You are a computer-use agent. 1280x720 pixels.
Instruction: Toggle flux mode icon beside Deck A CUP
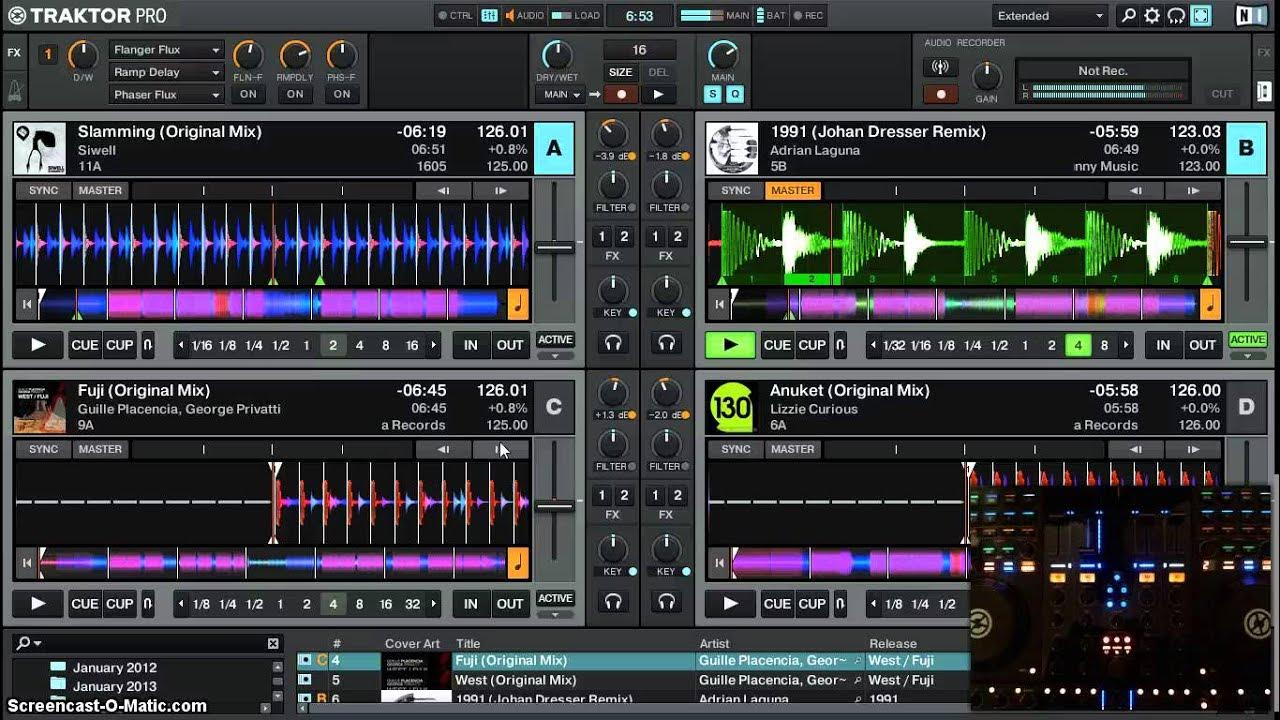[148, 345]
